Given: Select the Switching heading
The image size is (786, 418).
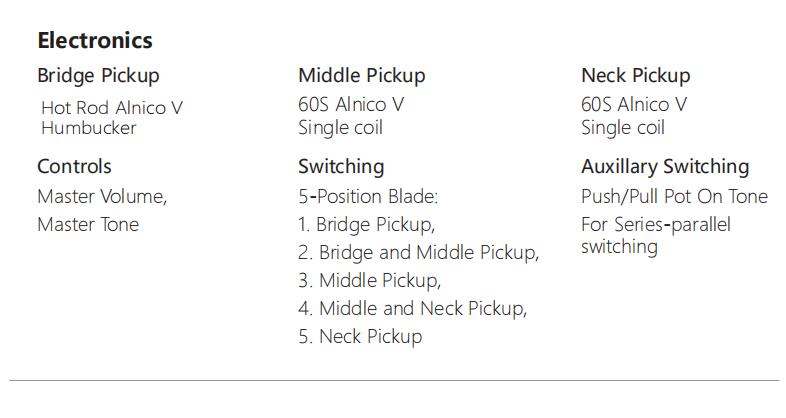Looking at the screenshot, I should point(340,167).
